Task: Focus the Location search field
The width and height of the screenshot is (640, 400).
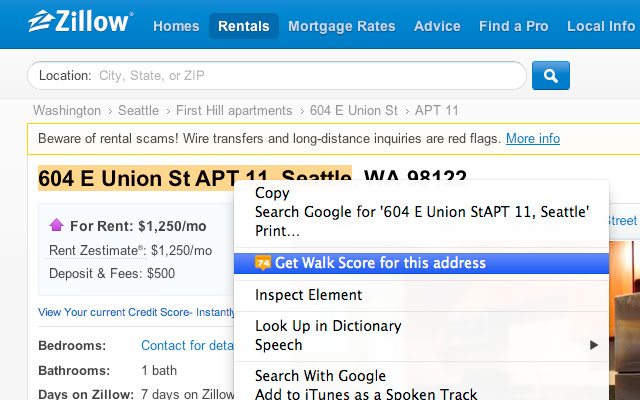Action: pyautogui.click(x=277, y=76)
